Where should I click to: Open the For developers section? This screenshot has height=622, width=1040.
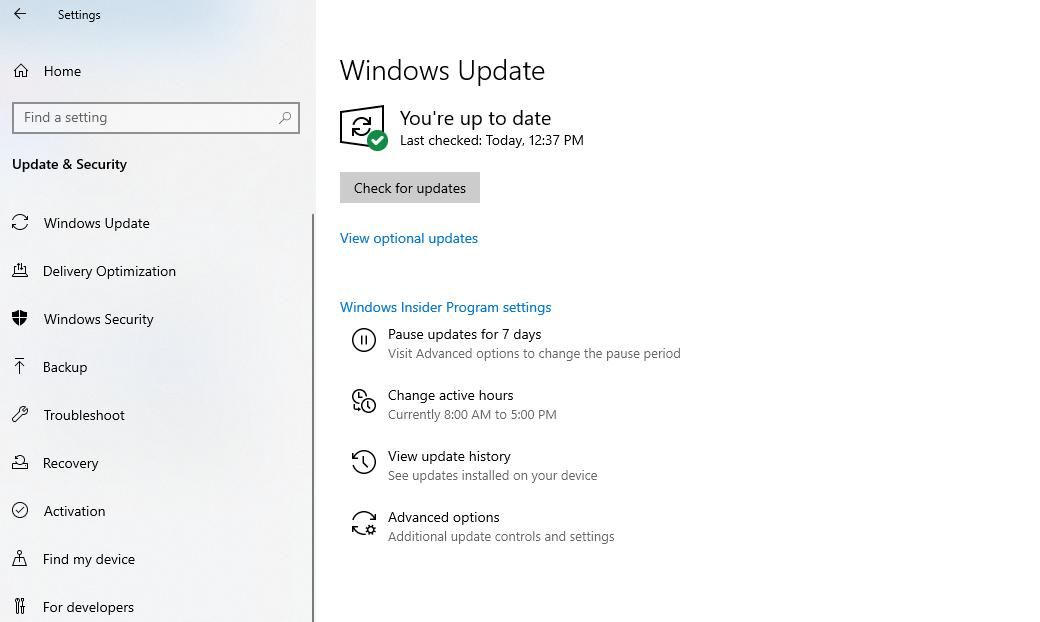pos(88,607)
